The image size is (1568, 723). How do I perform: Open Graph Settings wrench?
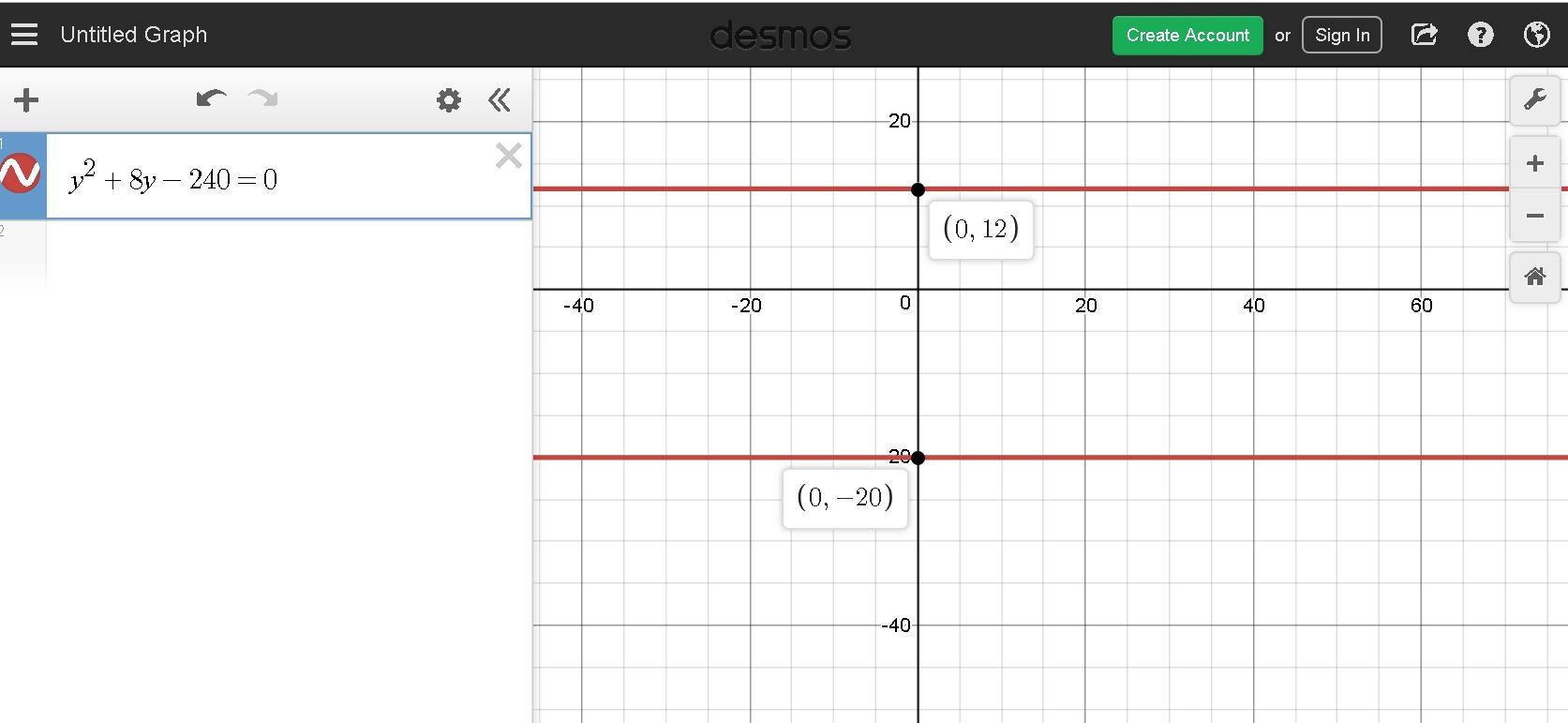[1534, 99]
